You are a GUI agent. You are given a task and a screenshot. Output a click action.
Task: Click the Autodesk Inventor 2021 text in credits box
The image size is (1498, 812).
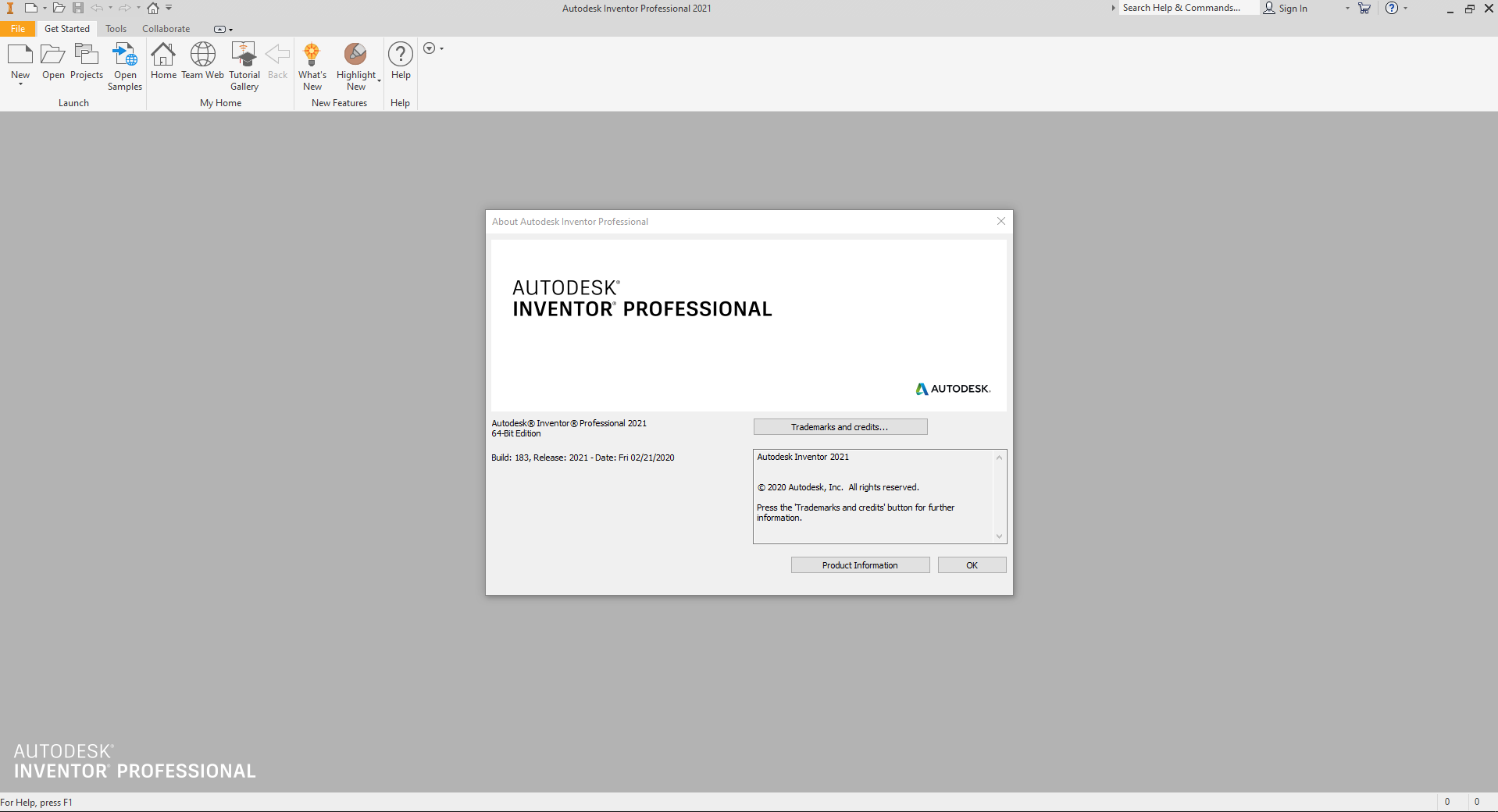(803, 457)
